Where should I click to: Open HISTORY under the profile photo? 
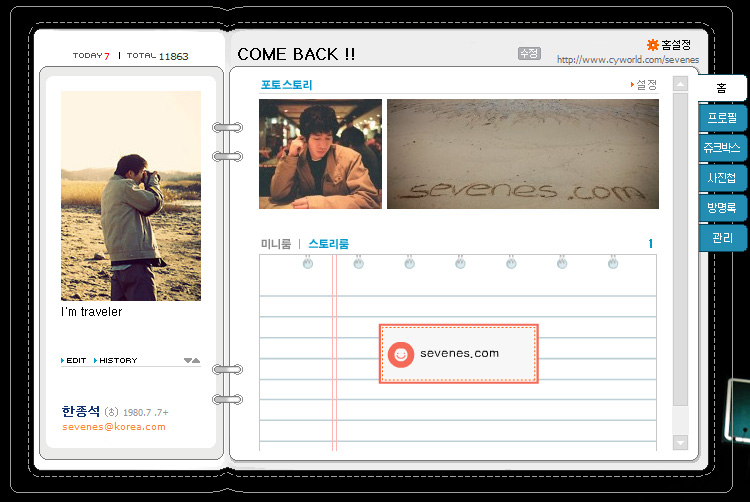point(115,360)
